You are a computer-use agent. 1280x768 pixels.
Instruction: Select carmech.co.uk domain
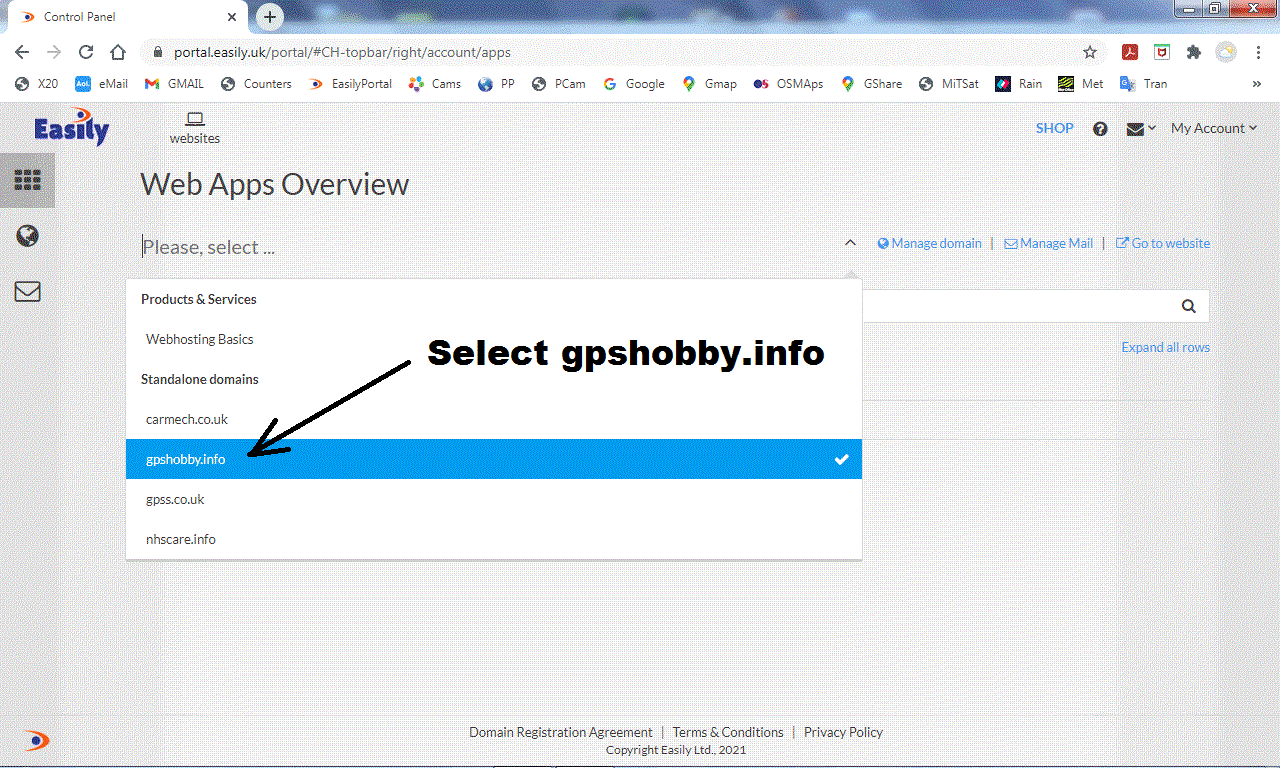pyautogui.click(x=187, y=419)
